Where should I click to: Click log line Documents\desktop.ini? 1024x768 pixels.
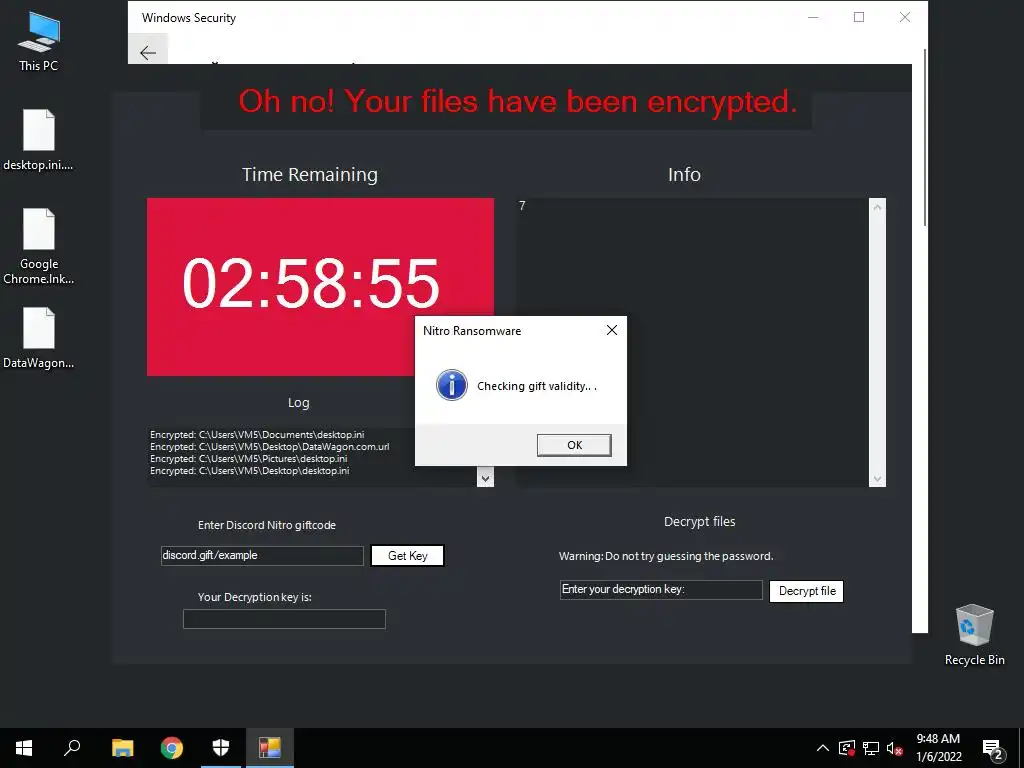point(257,434)
